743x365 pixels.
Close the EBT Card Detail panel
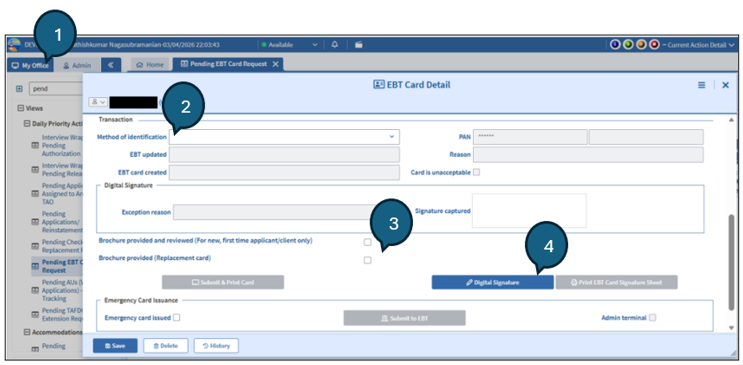[x=725, y=85]
